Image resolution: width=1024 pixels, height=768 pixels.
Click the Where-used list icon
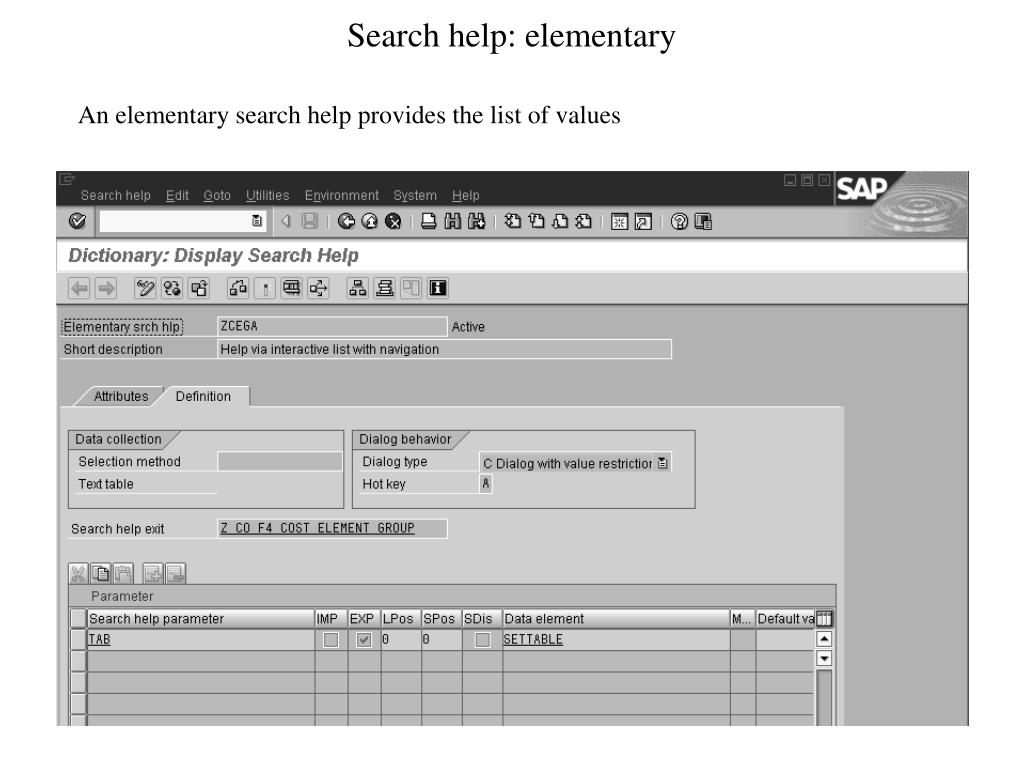tap(291, 288)
